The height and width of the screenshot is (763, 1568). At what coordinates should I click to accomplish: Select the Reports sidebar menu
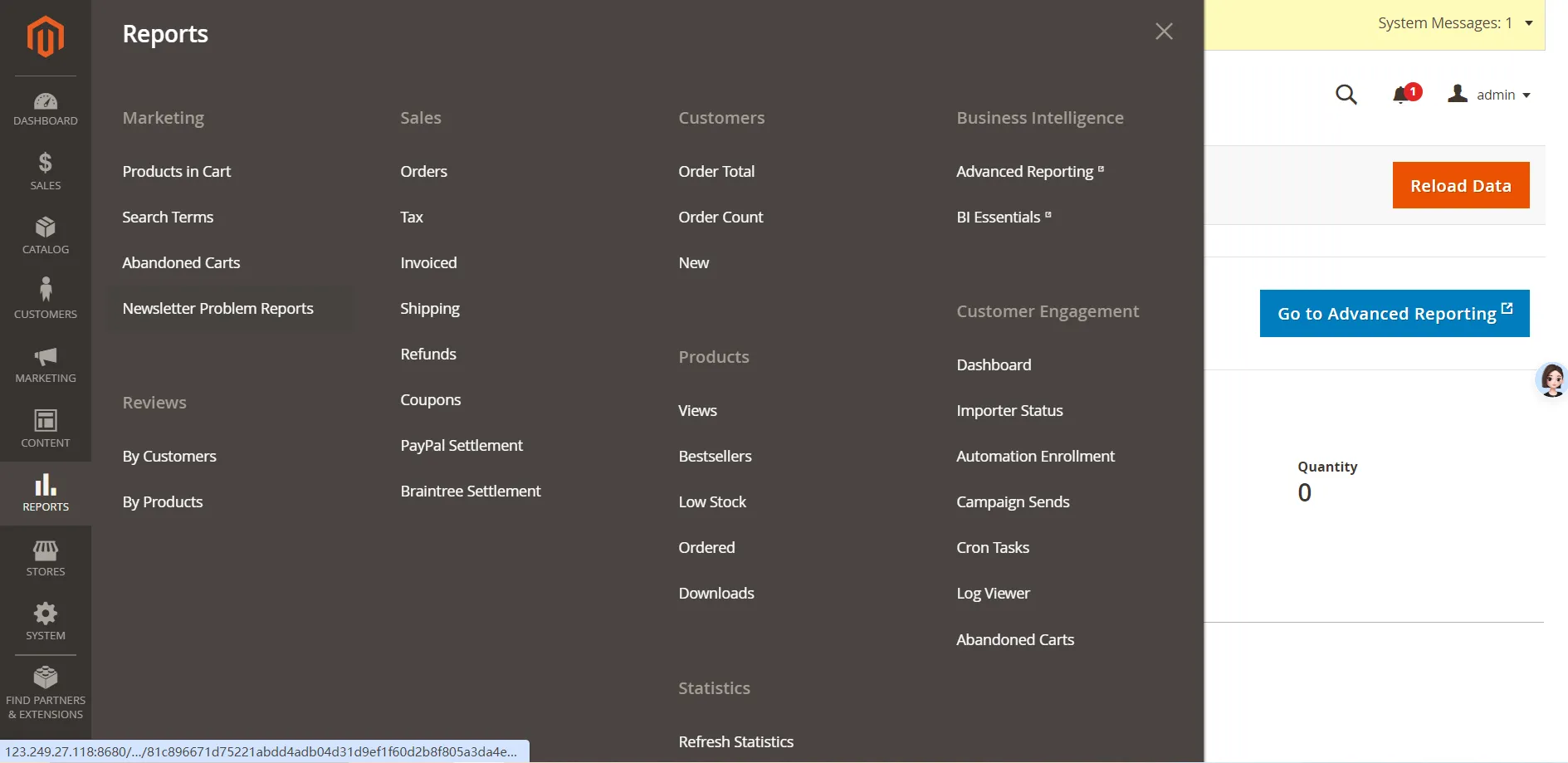click(46, 493)
